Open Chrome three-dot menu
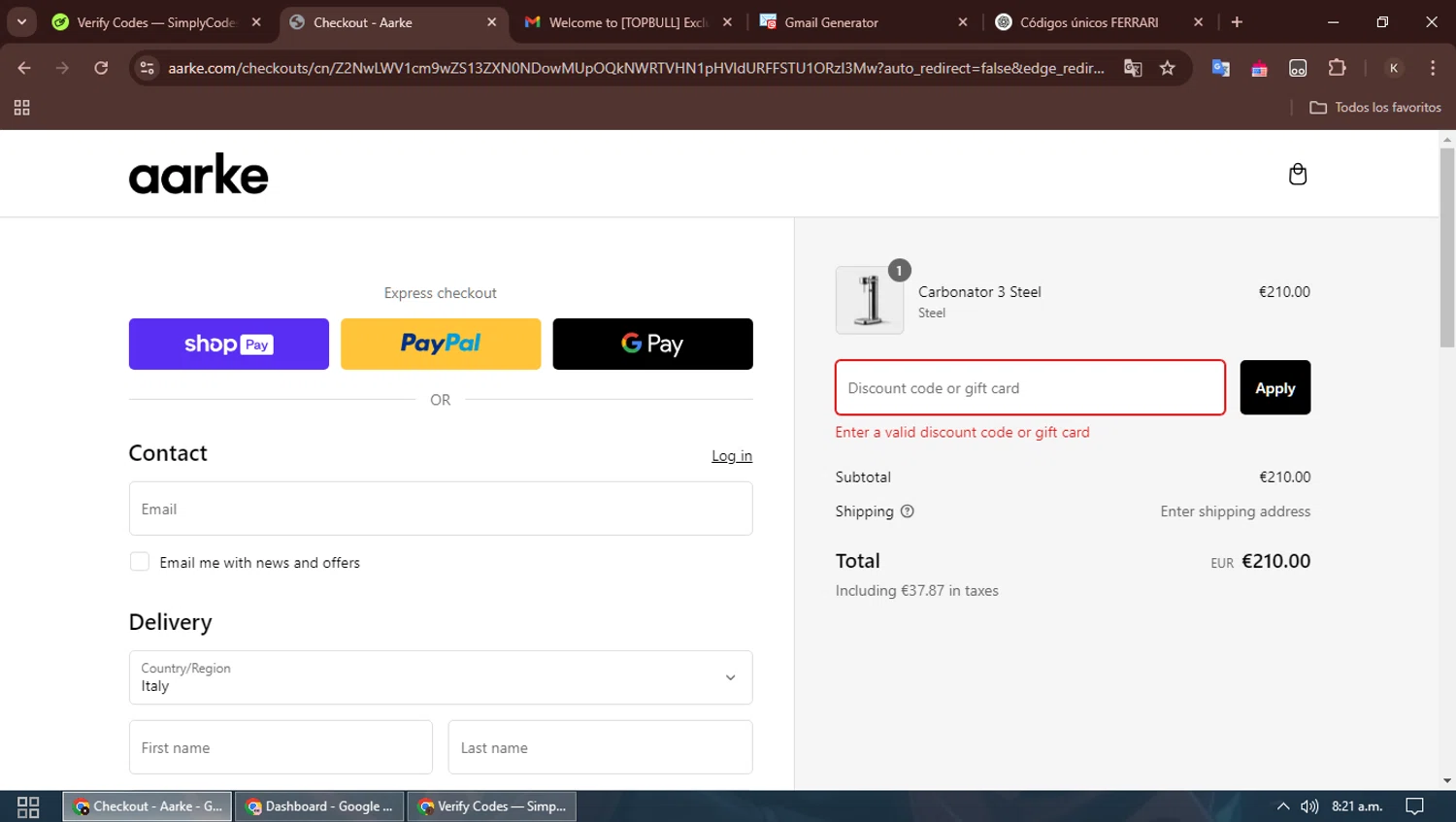Viewport: 1456px width, 822px height. click(x=1433, y=68)
